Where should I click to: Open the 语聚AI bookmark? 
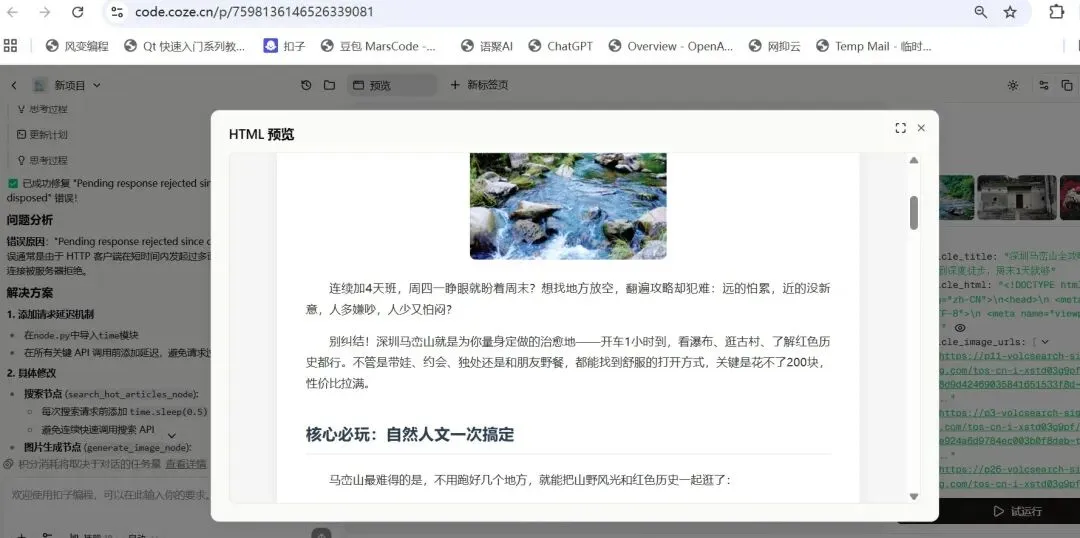(487, 46)
